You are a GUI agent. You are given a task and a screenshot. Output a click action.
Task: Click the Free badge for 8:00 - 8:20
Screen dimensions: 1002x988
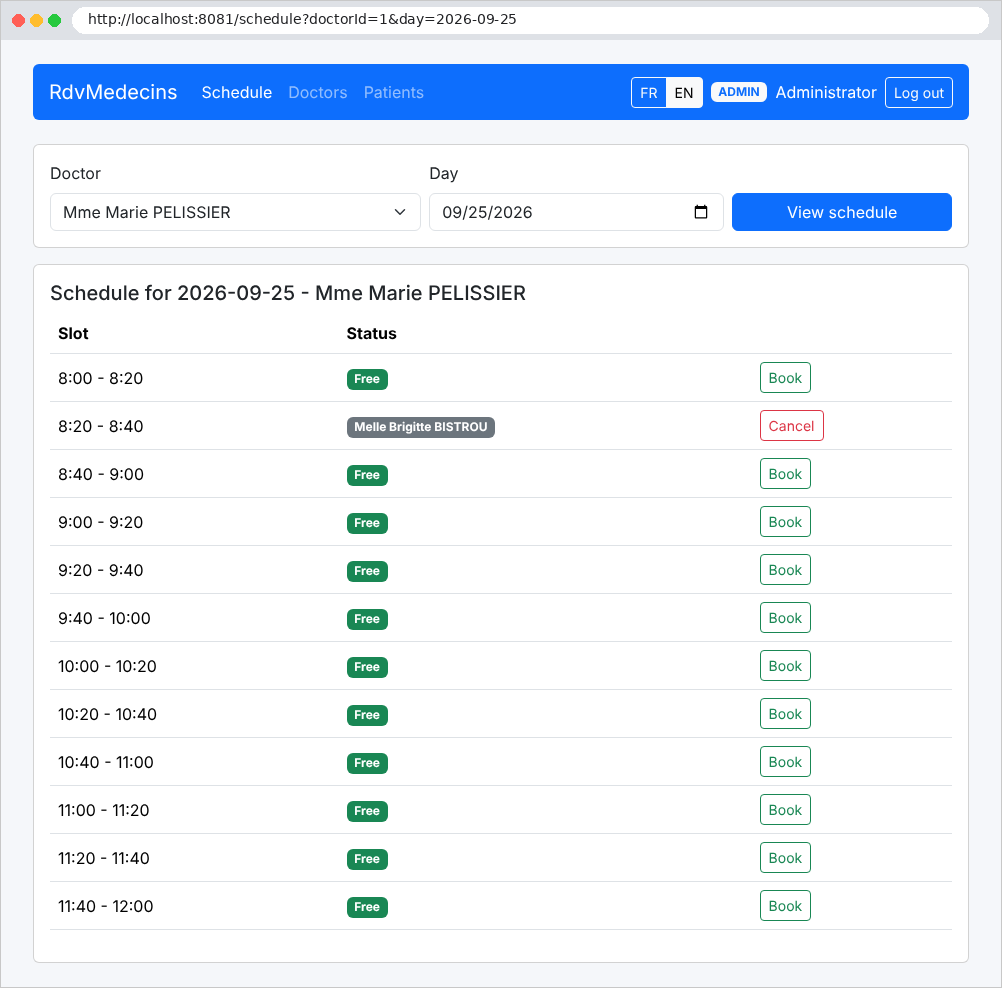pyautogui.click(x=367, y=379)
